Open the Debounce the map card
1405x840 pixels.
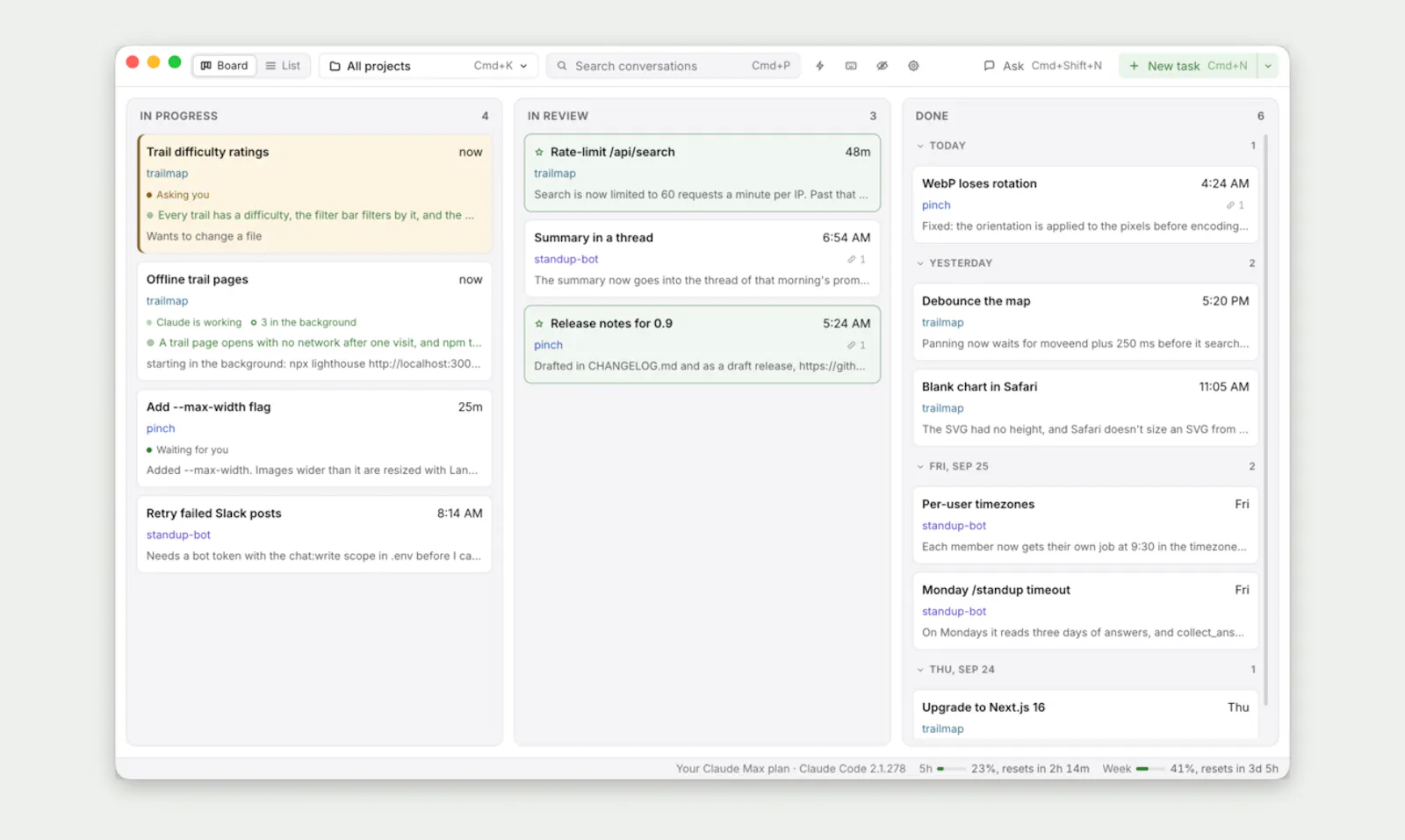(x=1085, y=321)
